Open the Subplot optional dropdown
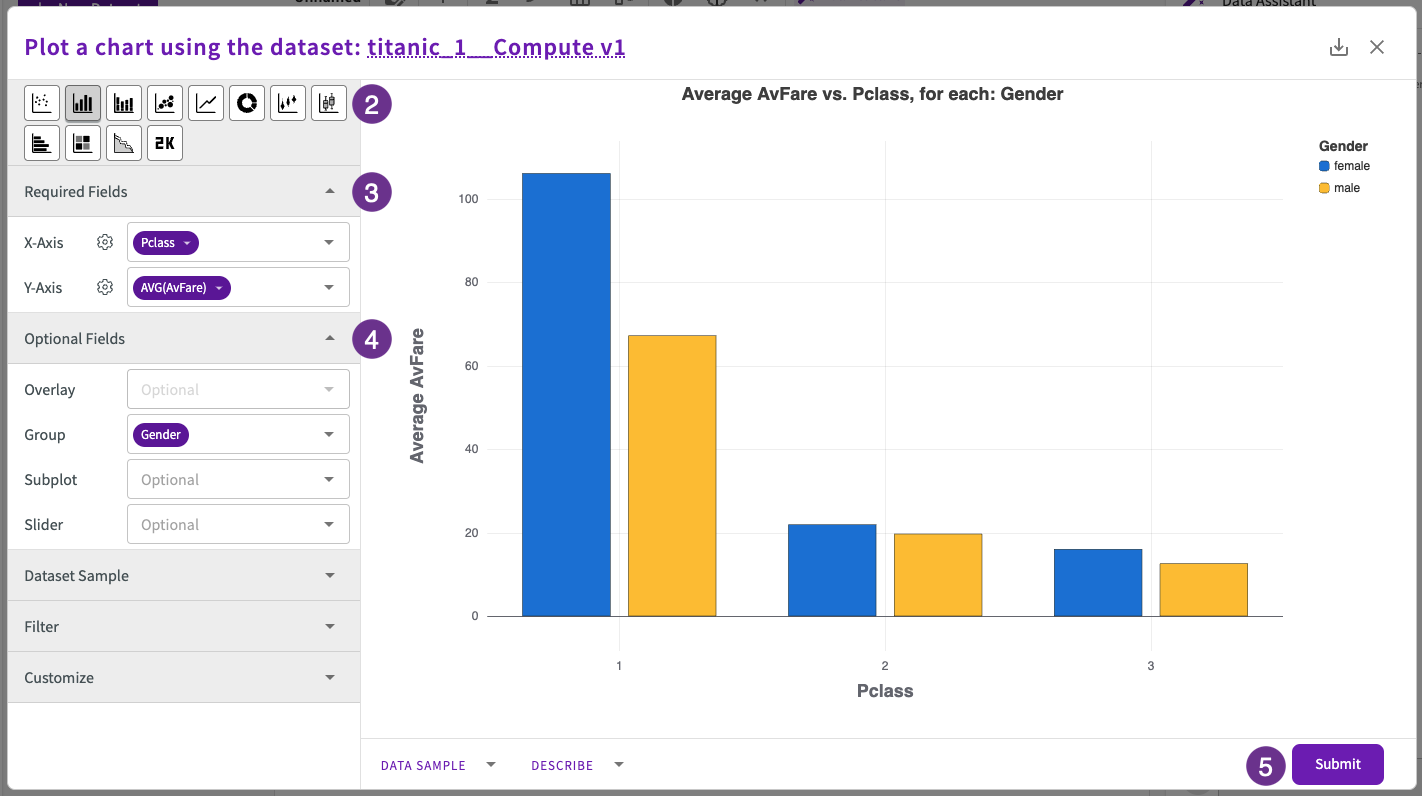Image resolution: width=1422 pixels, height=796 pixels. (238, 479)
